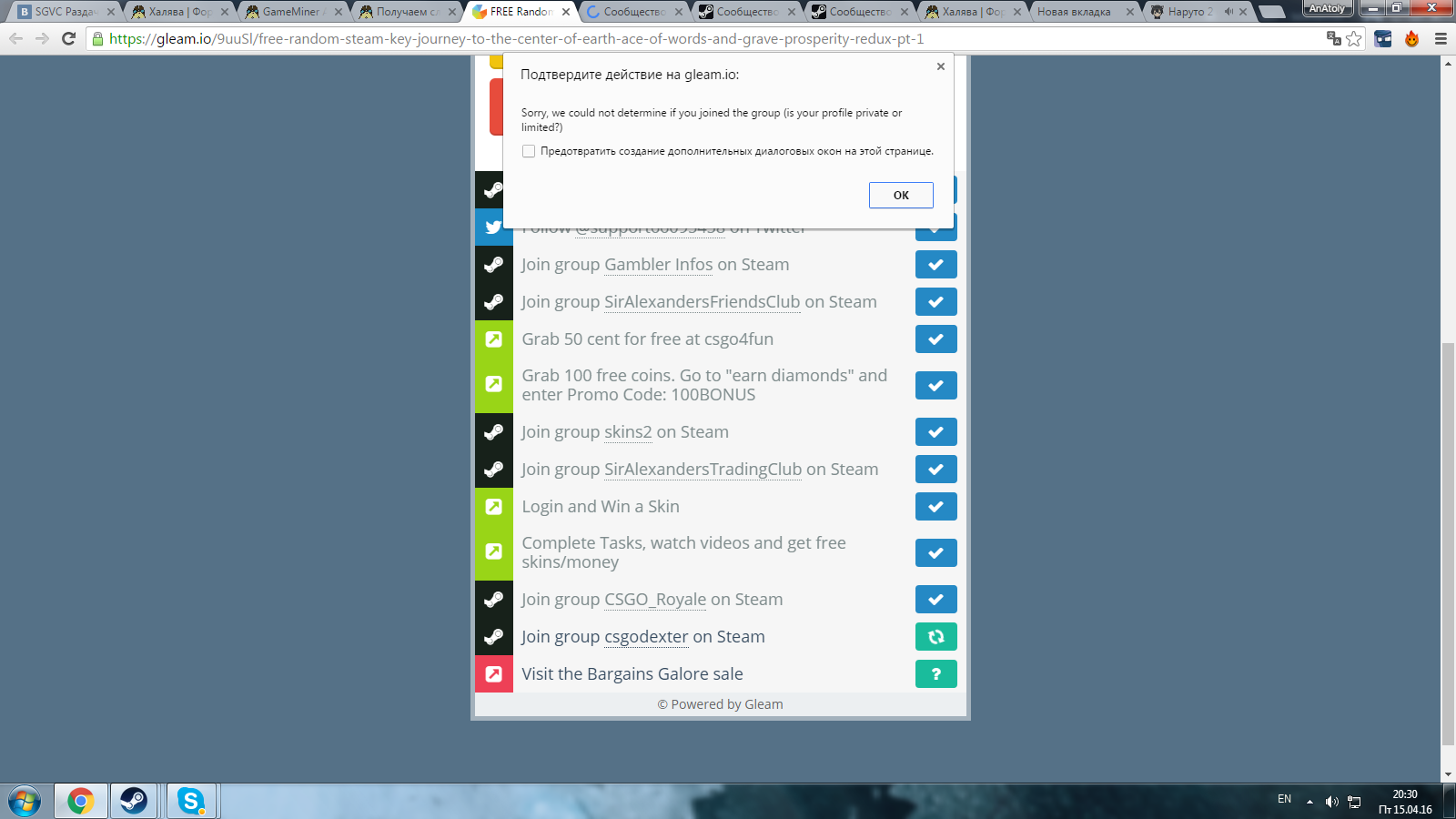Click the completed checkmark for Join group SirAlexandersFriendsClub
1456x819 pixels.
pyautogui.click(x=935, y=302)
